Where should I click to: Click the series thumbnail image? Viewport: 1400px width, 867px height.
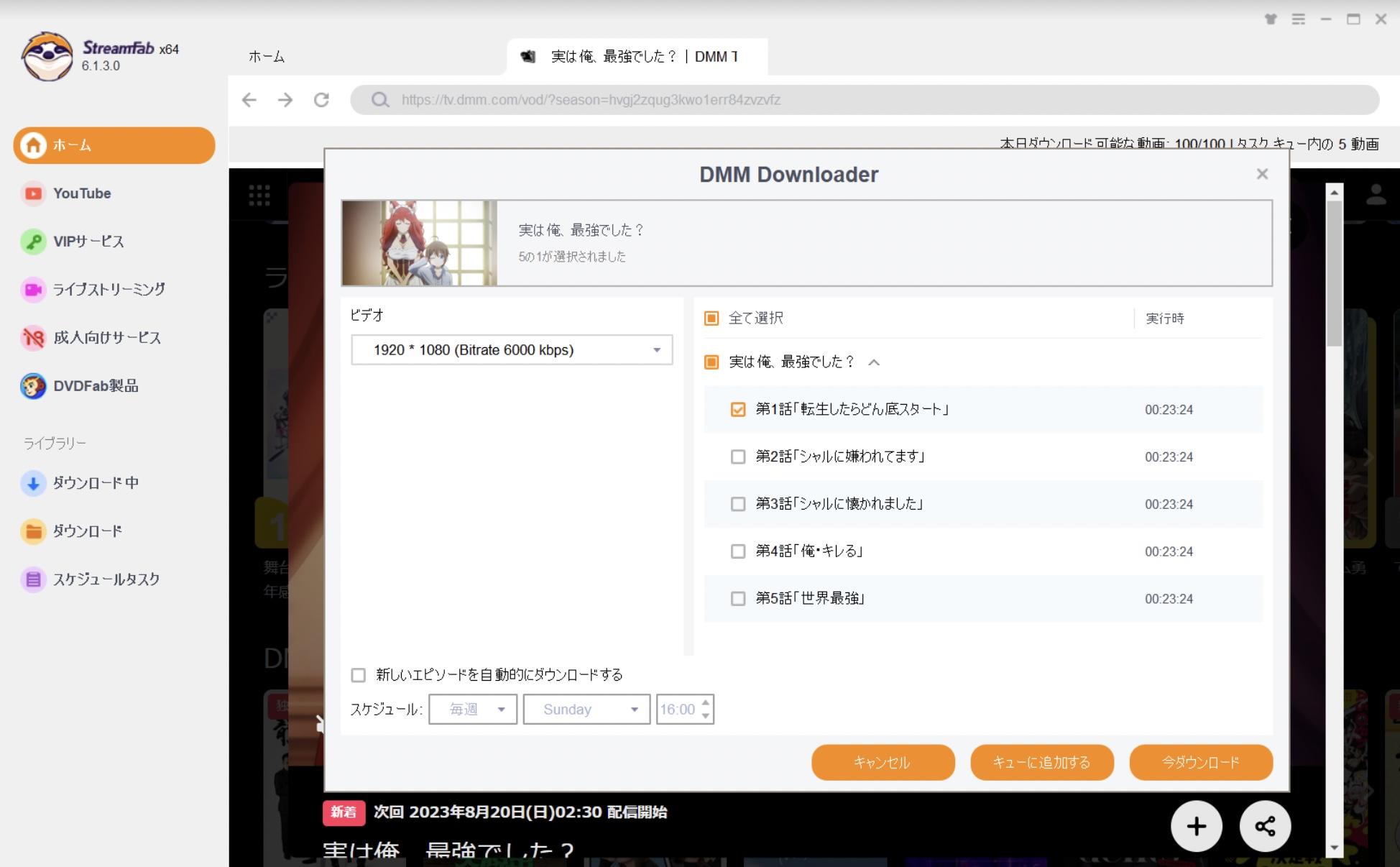(x=419, y=243)
